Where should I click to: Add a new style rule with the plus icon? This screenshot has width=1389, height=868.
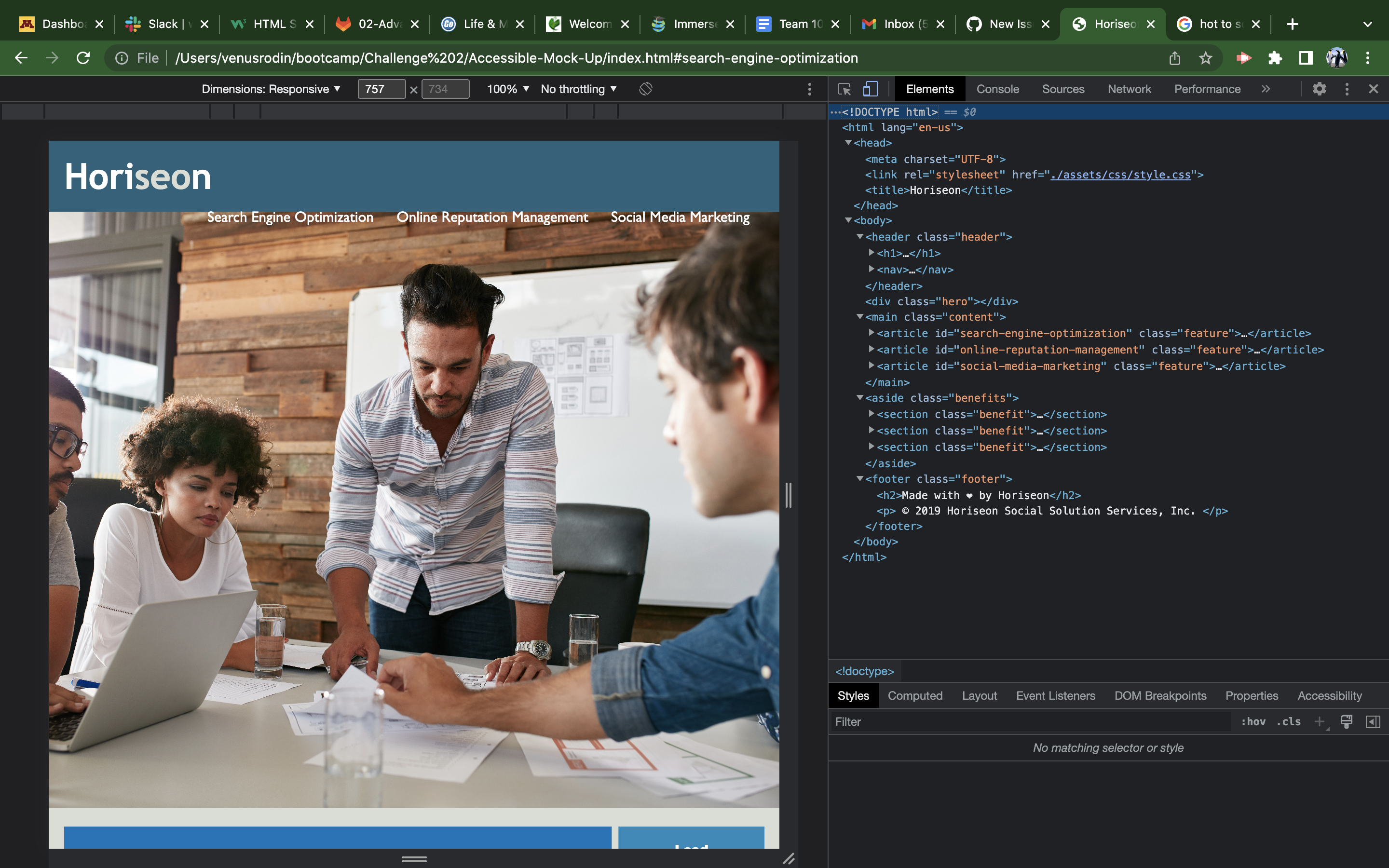coord(1320,721)
